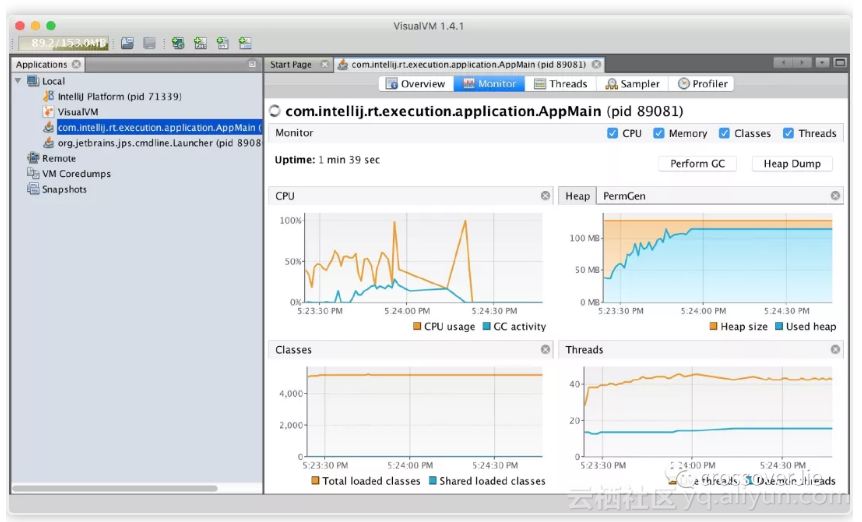Image resolution: width=862 pixels, height=522 pixels.
Task: Click the VisualVM application icon in tree
Action: tap(48, 112)
